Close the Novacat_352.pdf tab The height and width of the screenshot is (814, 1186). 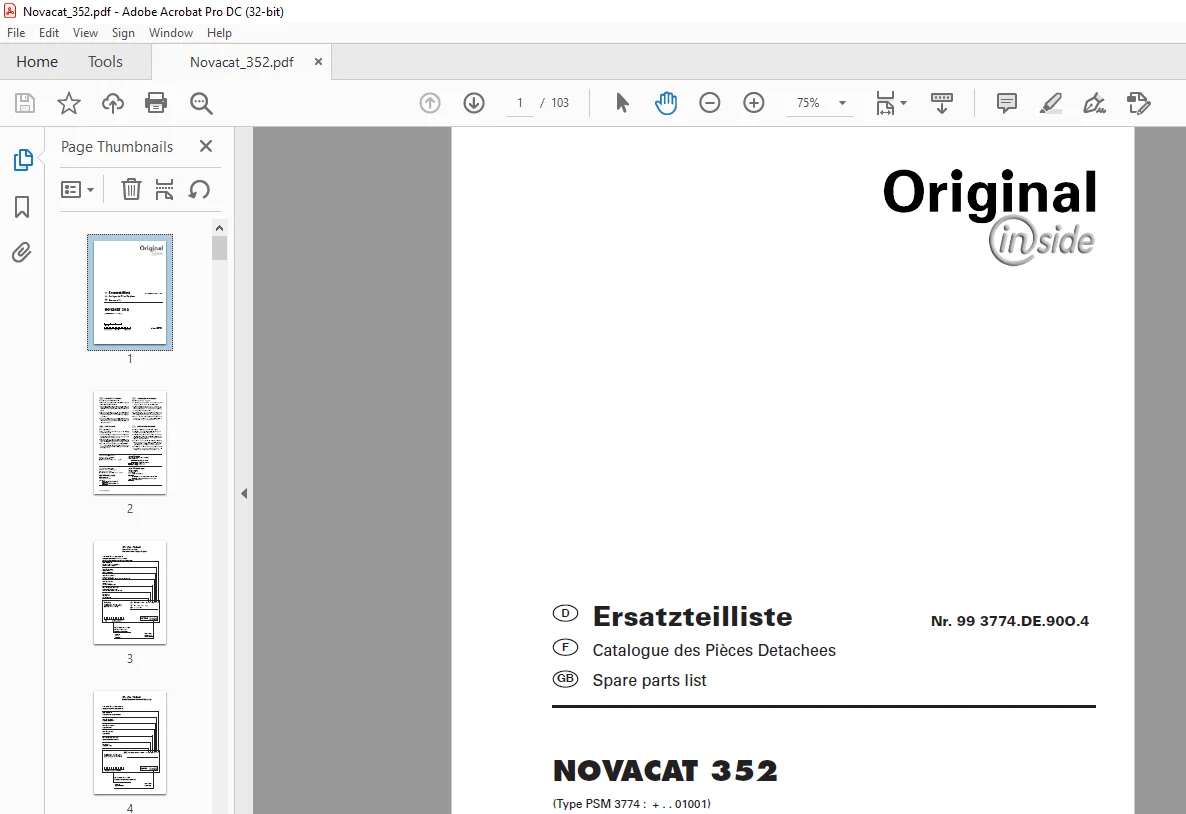pos(318,61)
